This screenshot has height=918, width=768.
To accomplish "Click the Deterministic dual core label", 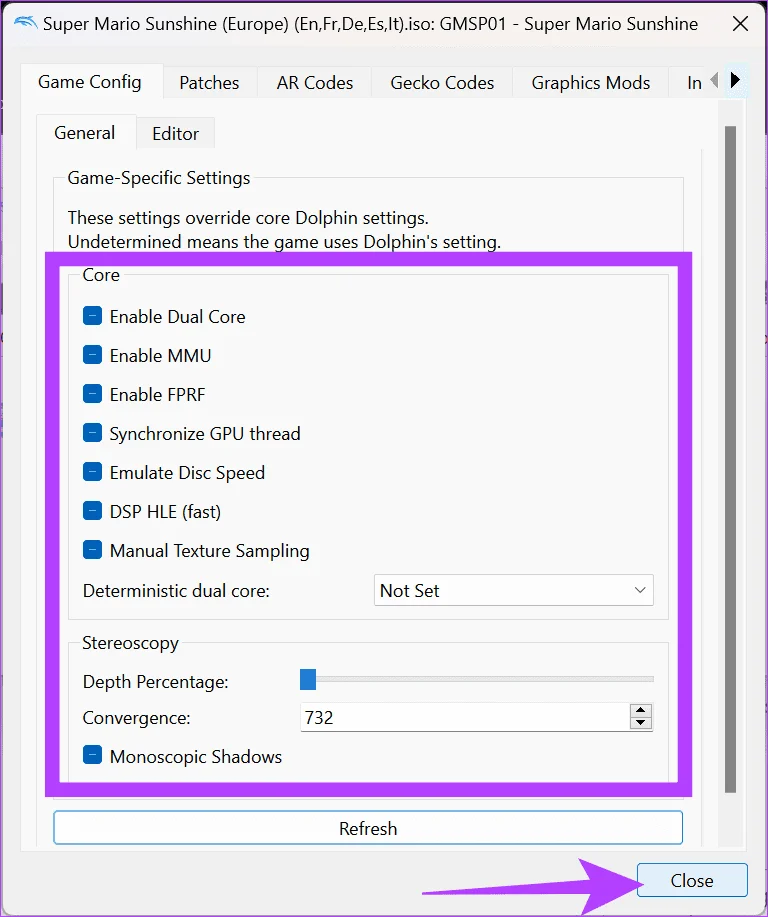I will point(176,591).
